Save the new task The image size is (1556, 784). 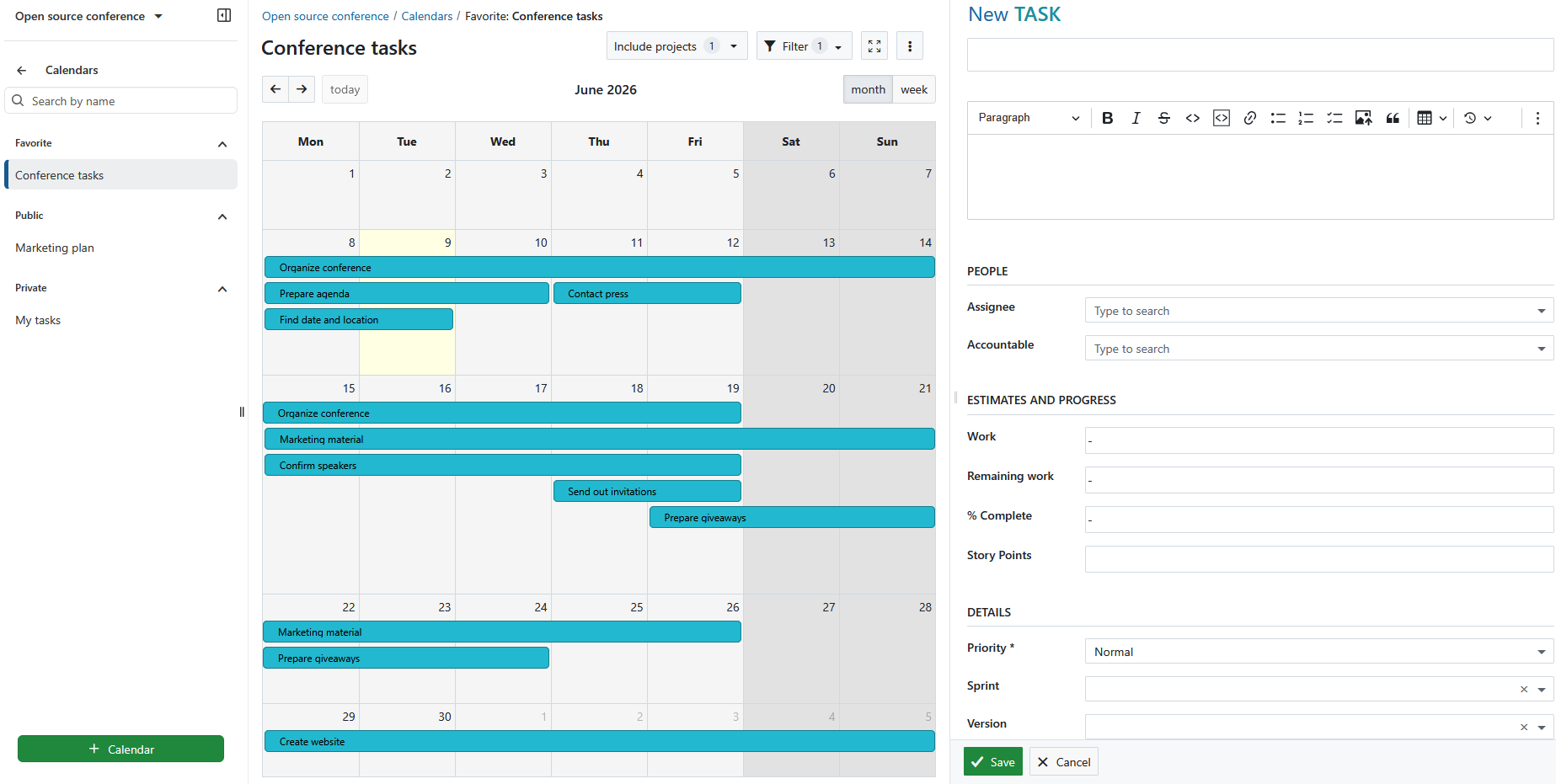click(x=992, y=762)
